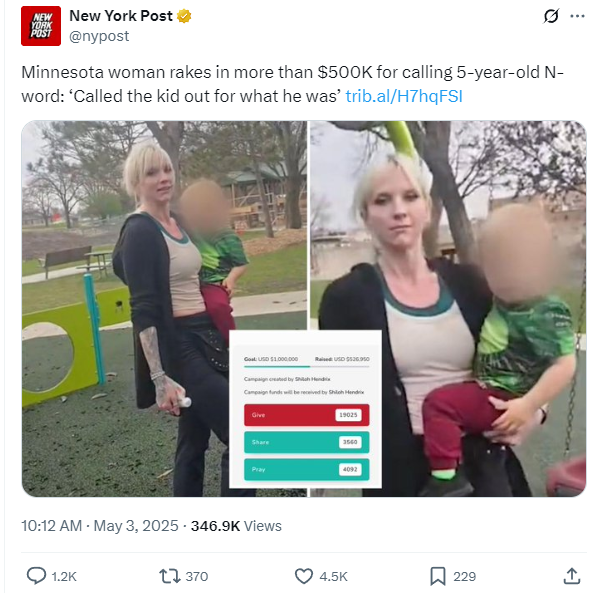593x593 pixels.
Task: Click the @nypost handle
Action: 99,36
